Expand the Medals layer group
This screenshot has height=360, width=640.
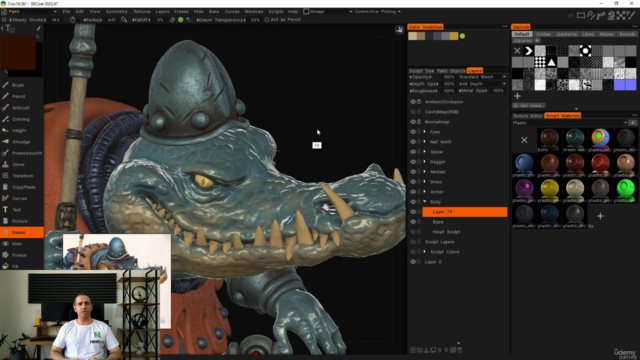click(x=425, y=172)
